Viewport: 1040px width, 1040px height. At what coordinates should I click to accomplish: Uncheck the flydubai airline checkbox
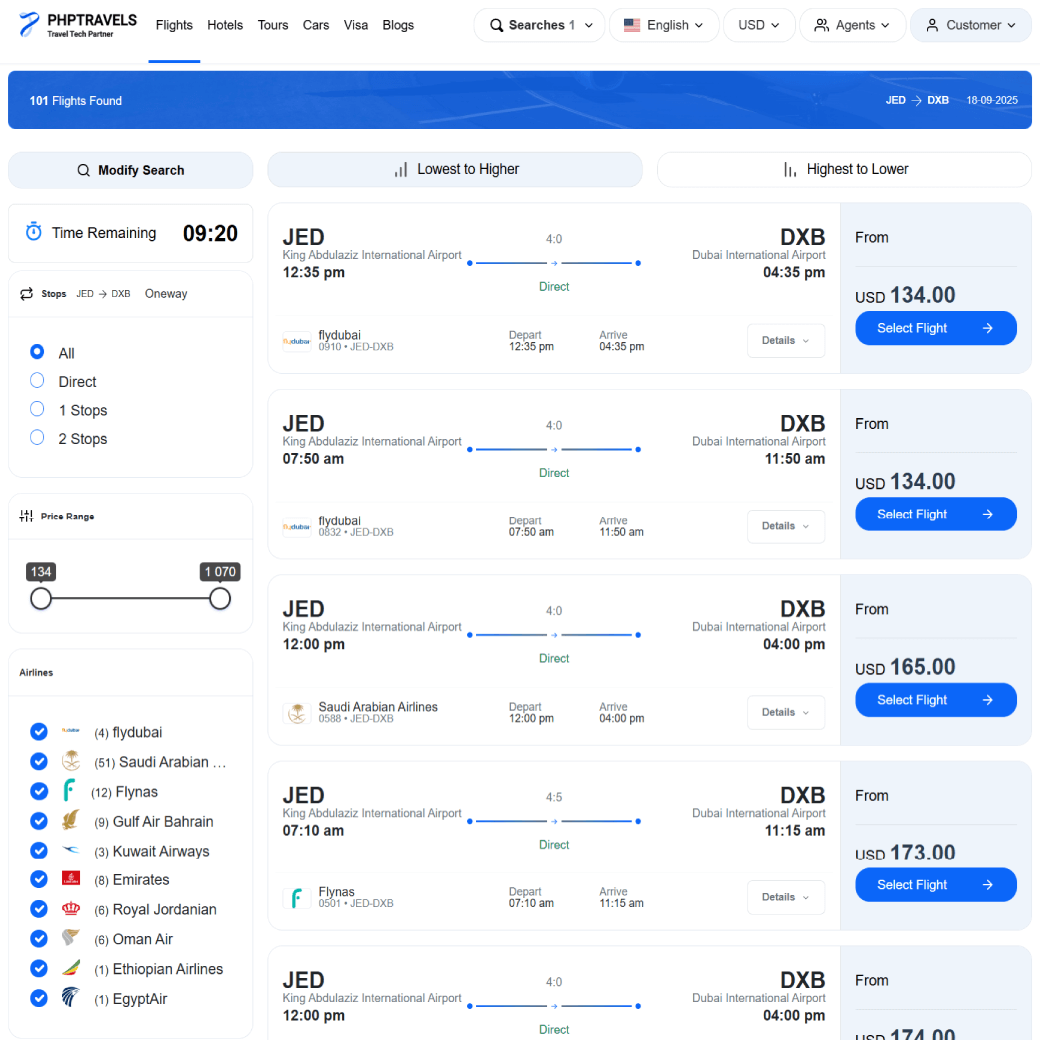click(39, 731)
